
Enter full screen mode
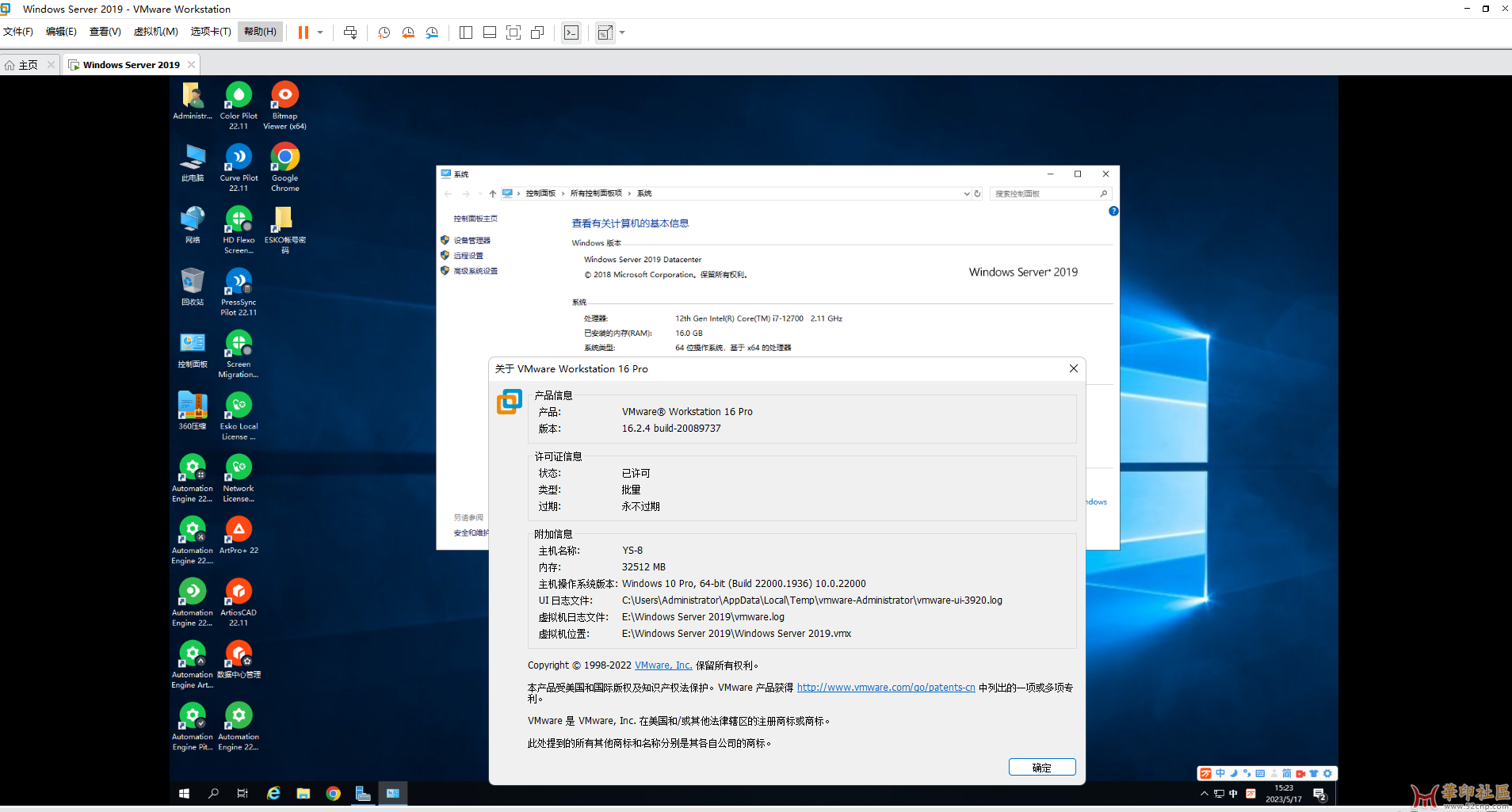[x=514, y=32]
